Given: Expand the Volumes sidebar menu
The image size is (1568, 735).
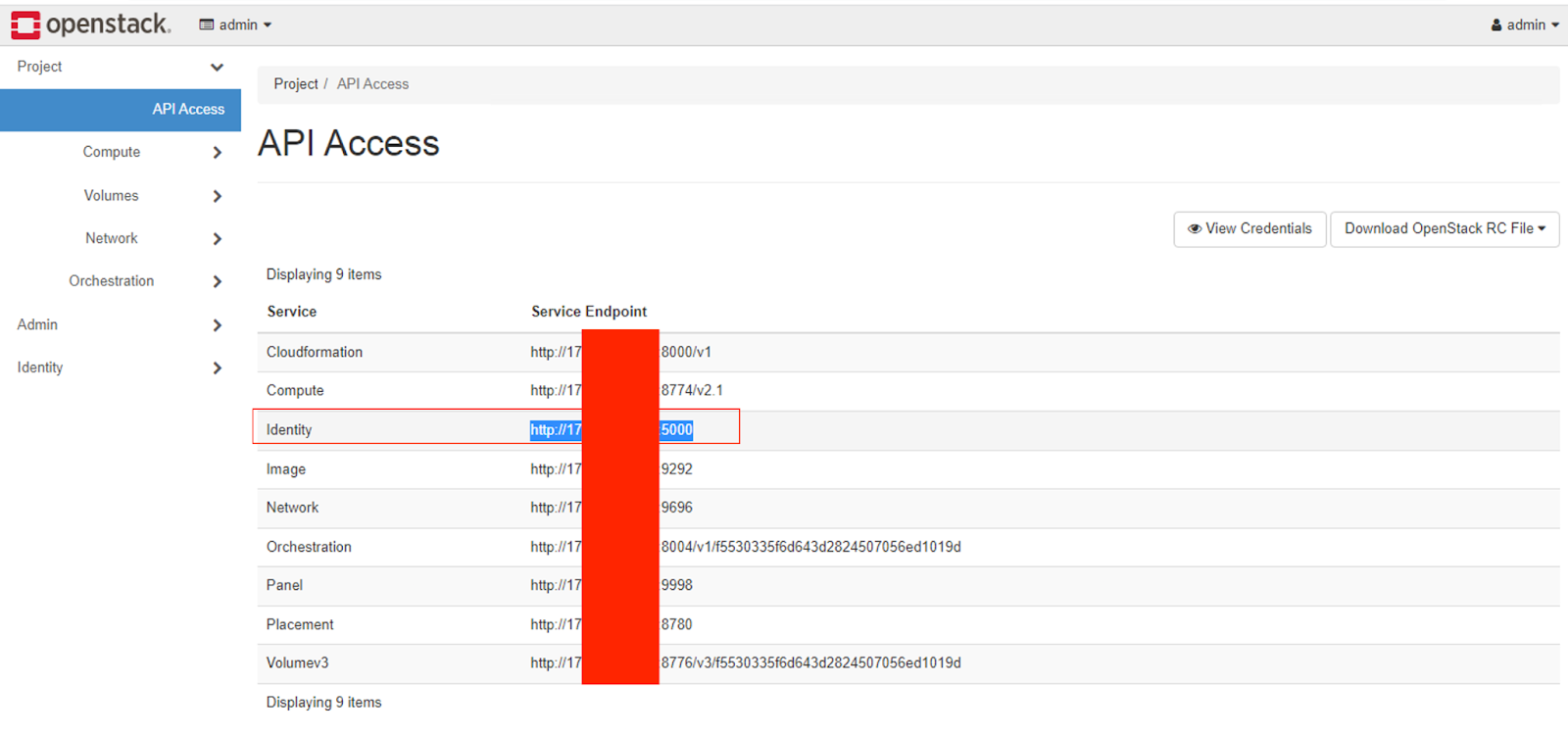Looking at the screenshot, I should [121, 196].
